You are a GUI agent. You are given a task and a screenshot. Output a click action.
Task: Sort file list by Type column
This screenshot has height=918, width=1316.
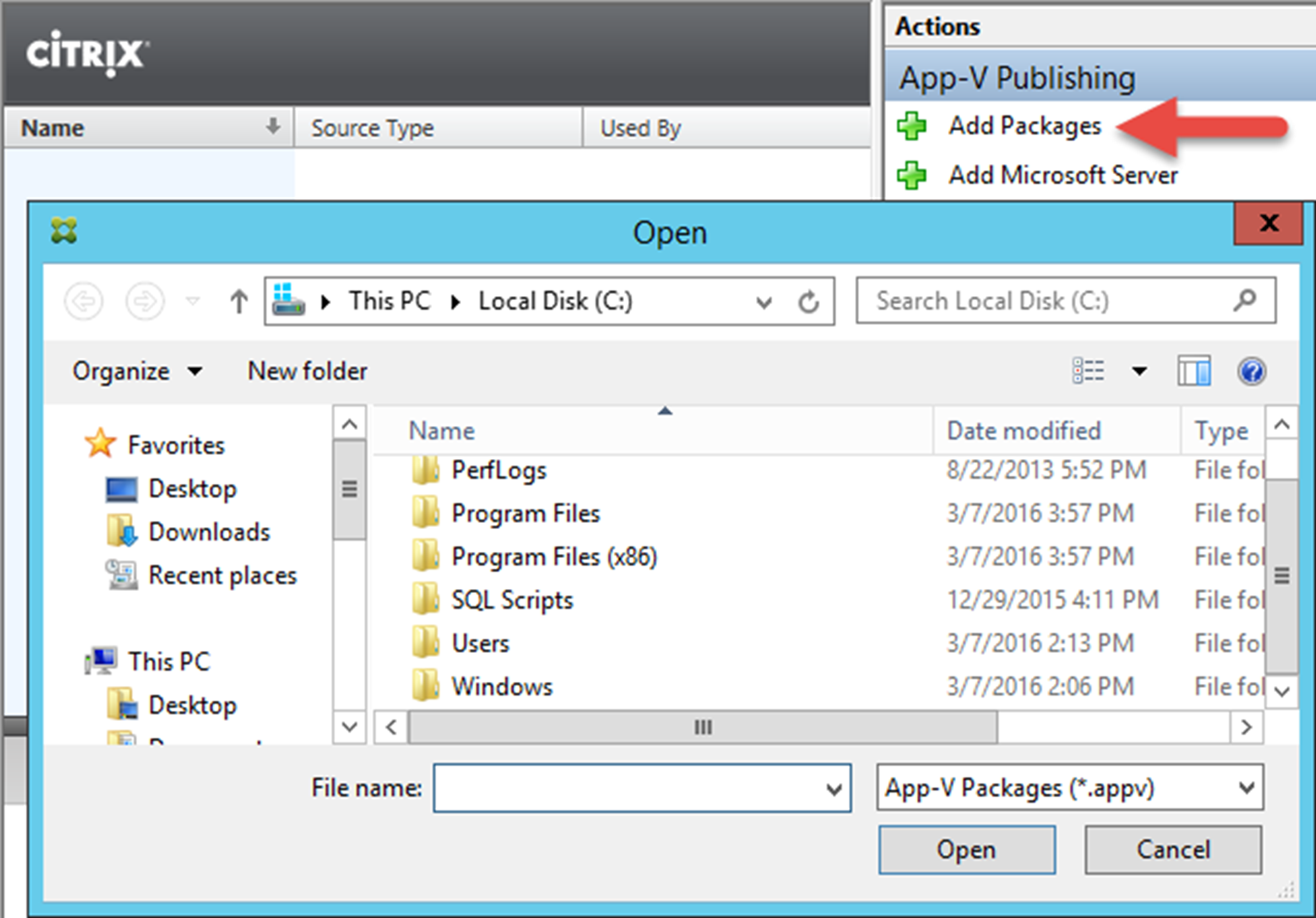[1222, 431]
